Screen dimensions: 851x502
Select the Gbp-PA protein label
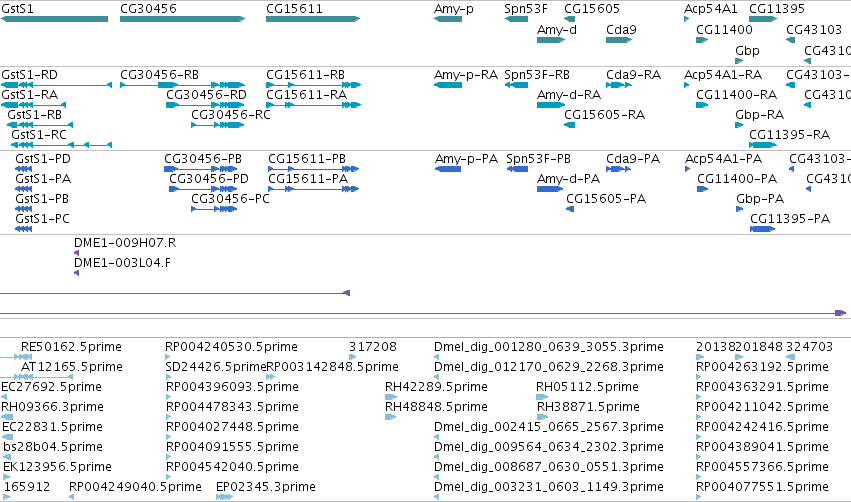[760, 199]
